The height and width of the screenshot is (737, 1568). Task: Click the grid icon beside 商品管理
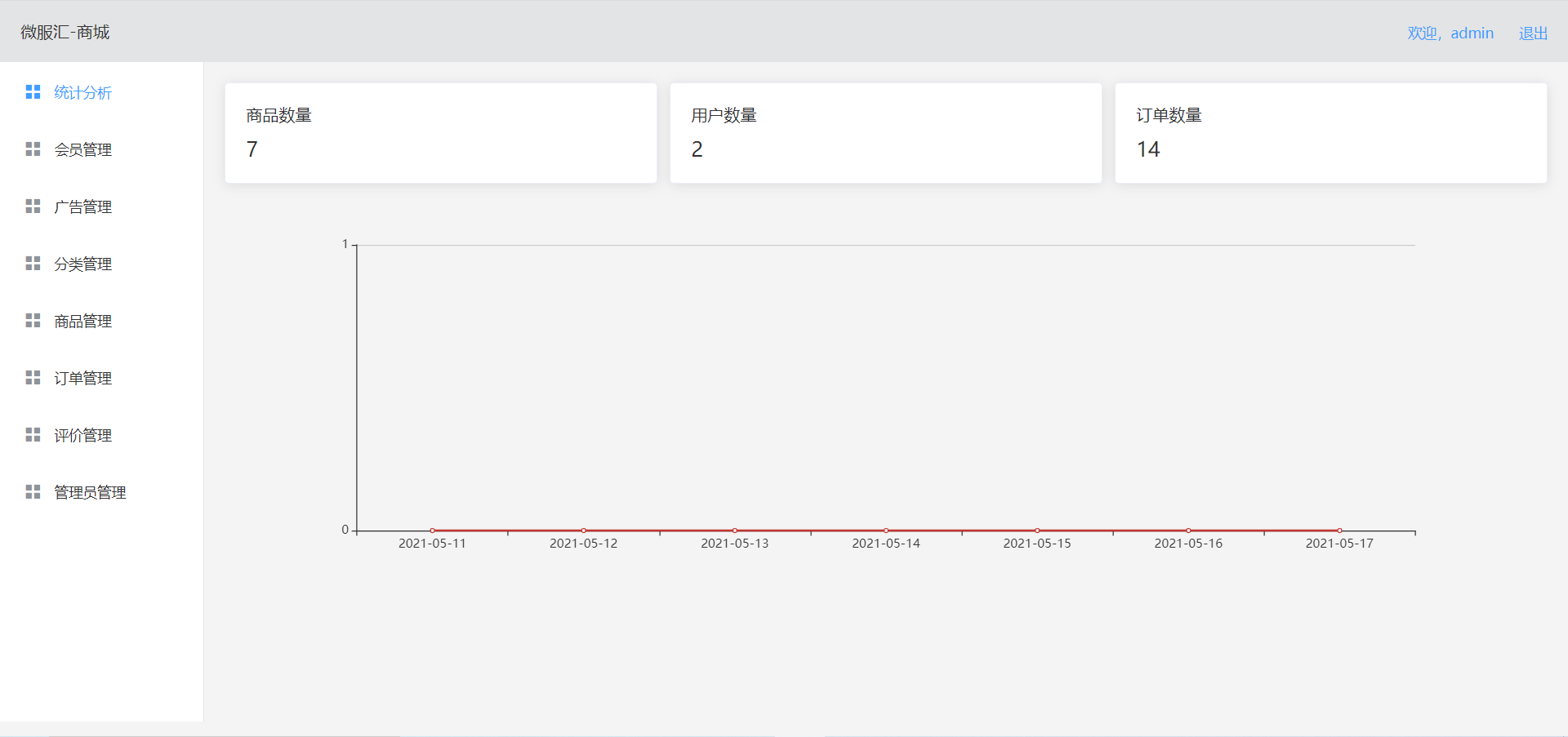click(33, 321)
